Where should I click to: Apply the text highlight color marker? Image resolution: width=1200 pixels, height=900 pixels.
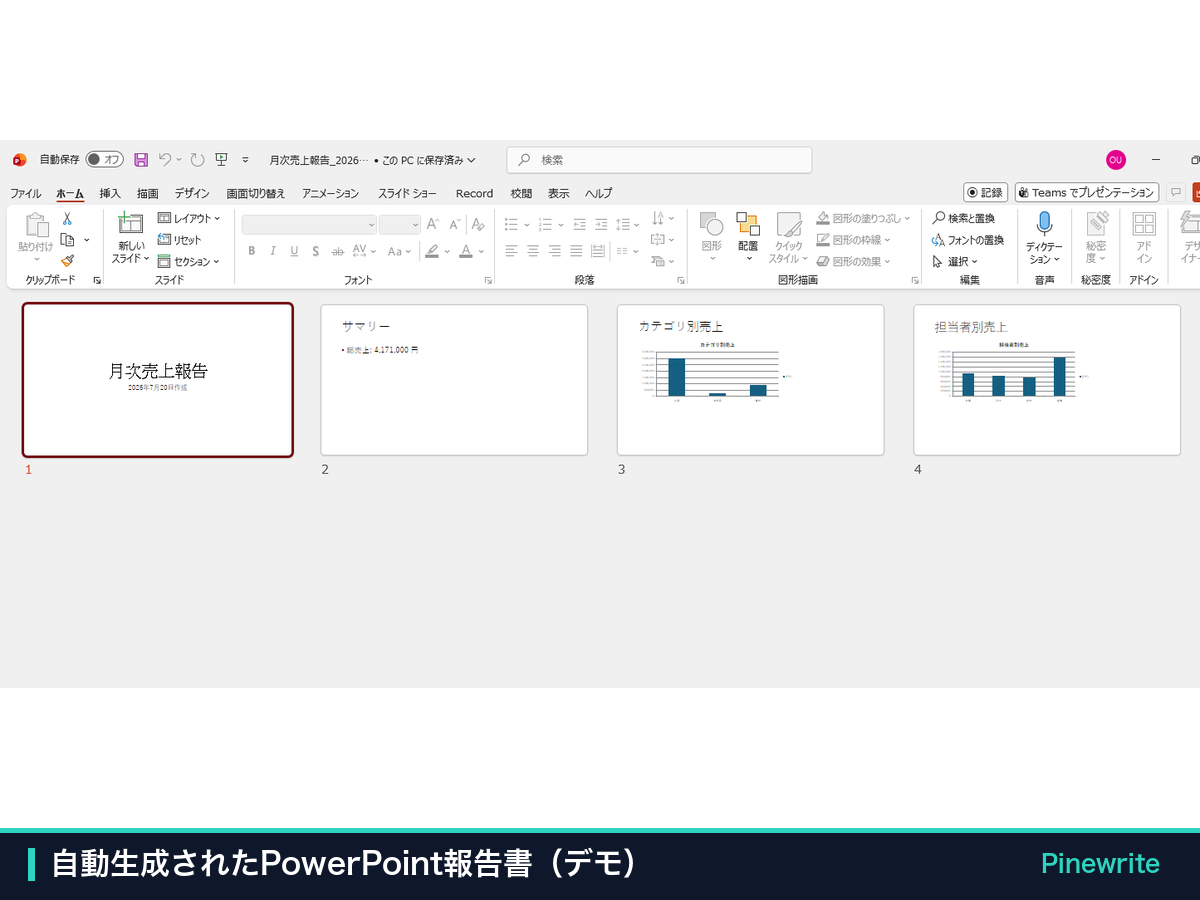[432, 251]
